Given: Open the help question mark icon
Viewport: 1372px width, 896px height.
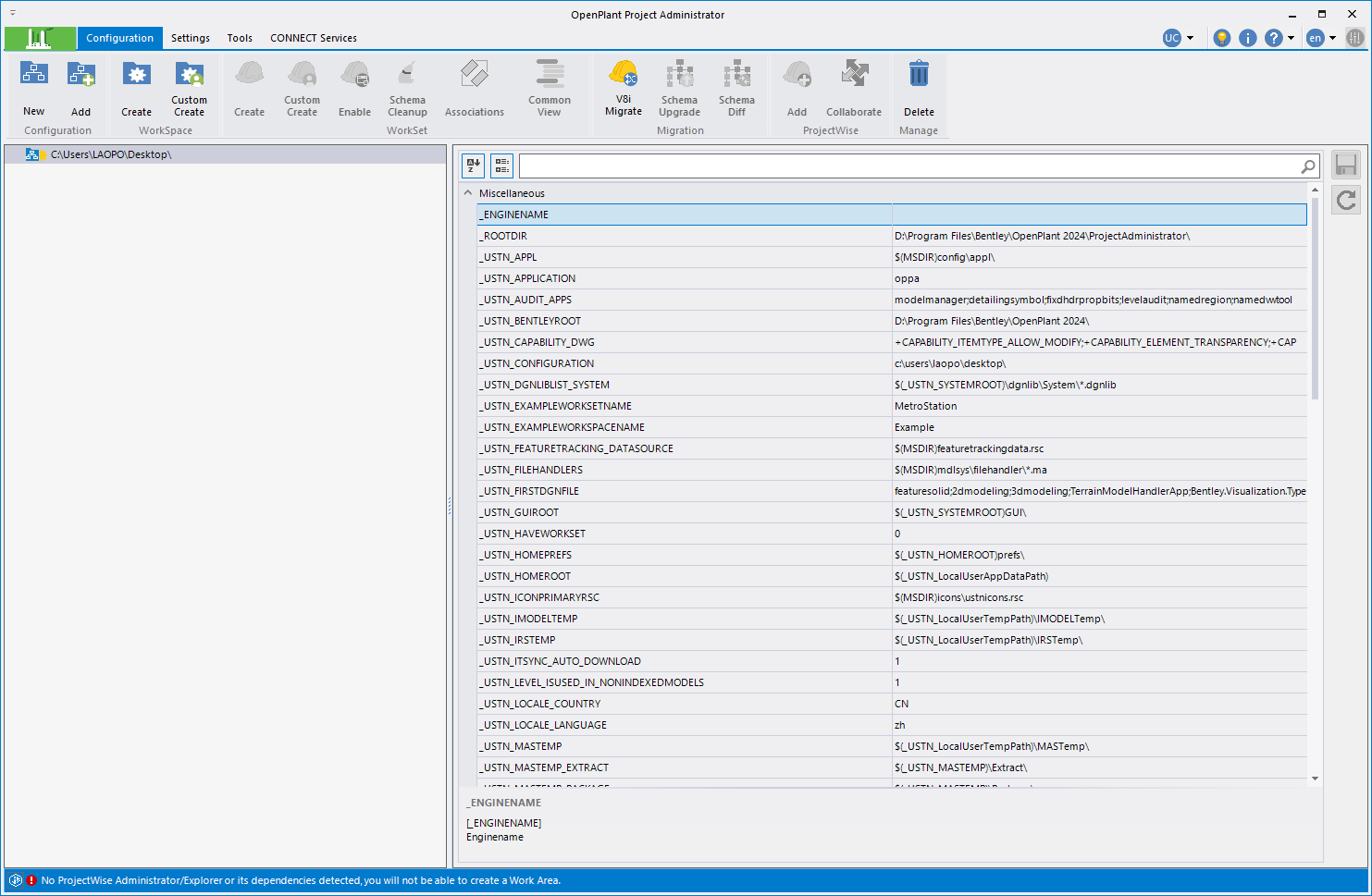Looking at the screenshot, I should click(1274, 38).
